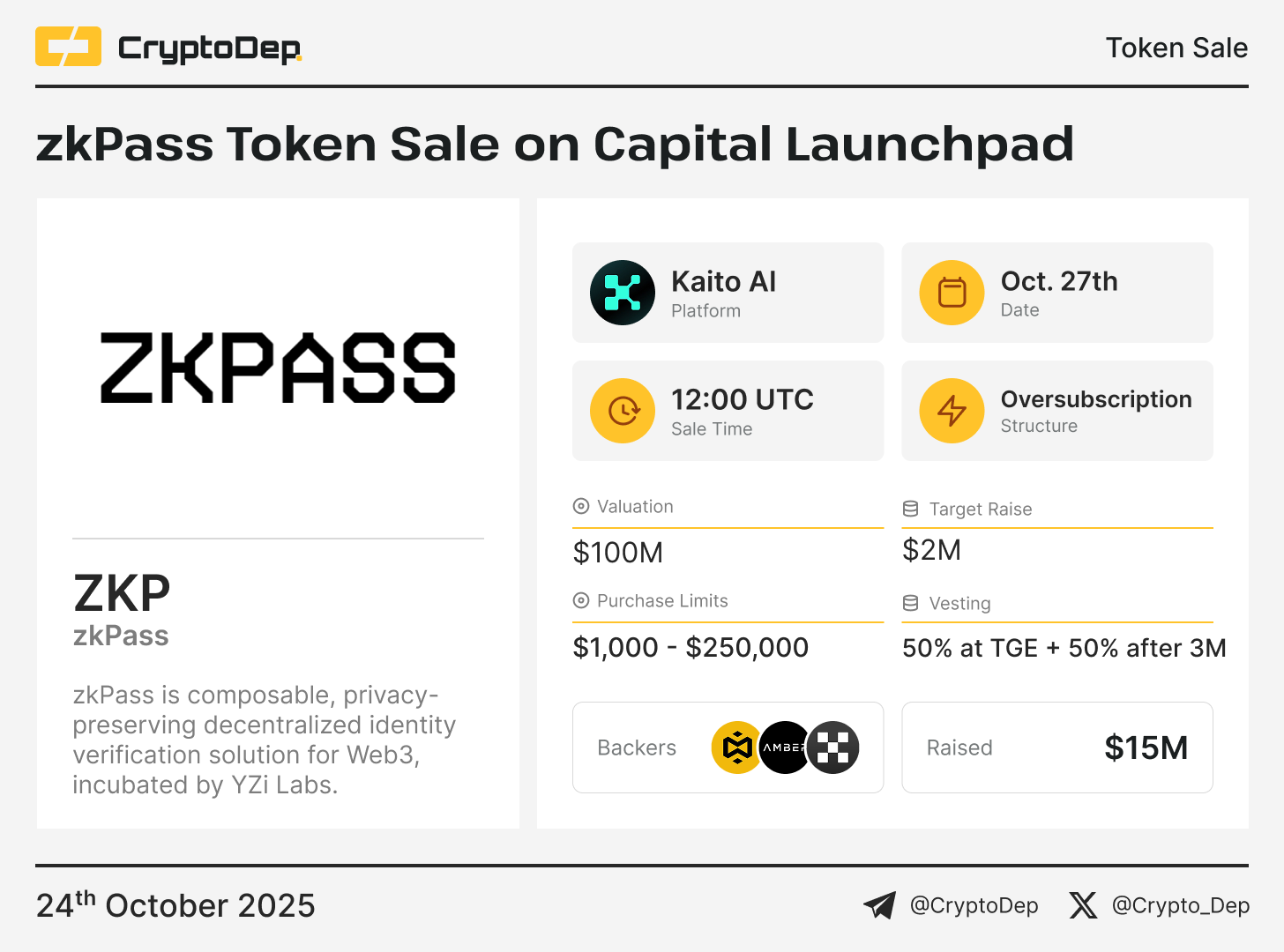Click the checkered OKX backer logo
The height and width of the screenshot is (952, 1284).
point(833,747)
